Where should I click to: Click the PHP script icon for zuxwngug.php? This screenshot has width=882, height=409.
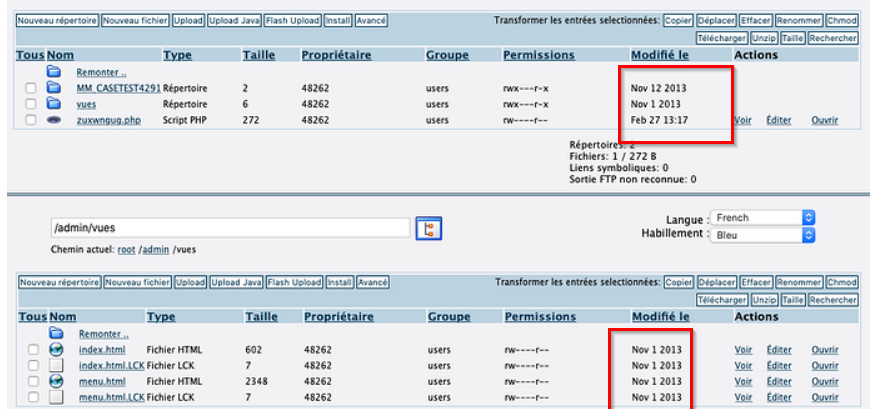pyautogui.click(x=55, y=120)
